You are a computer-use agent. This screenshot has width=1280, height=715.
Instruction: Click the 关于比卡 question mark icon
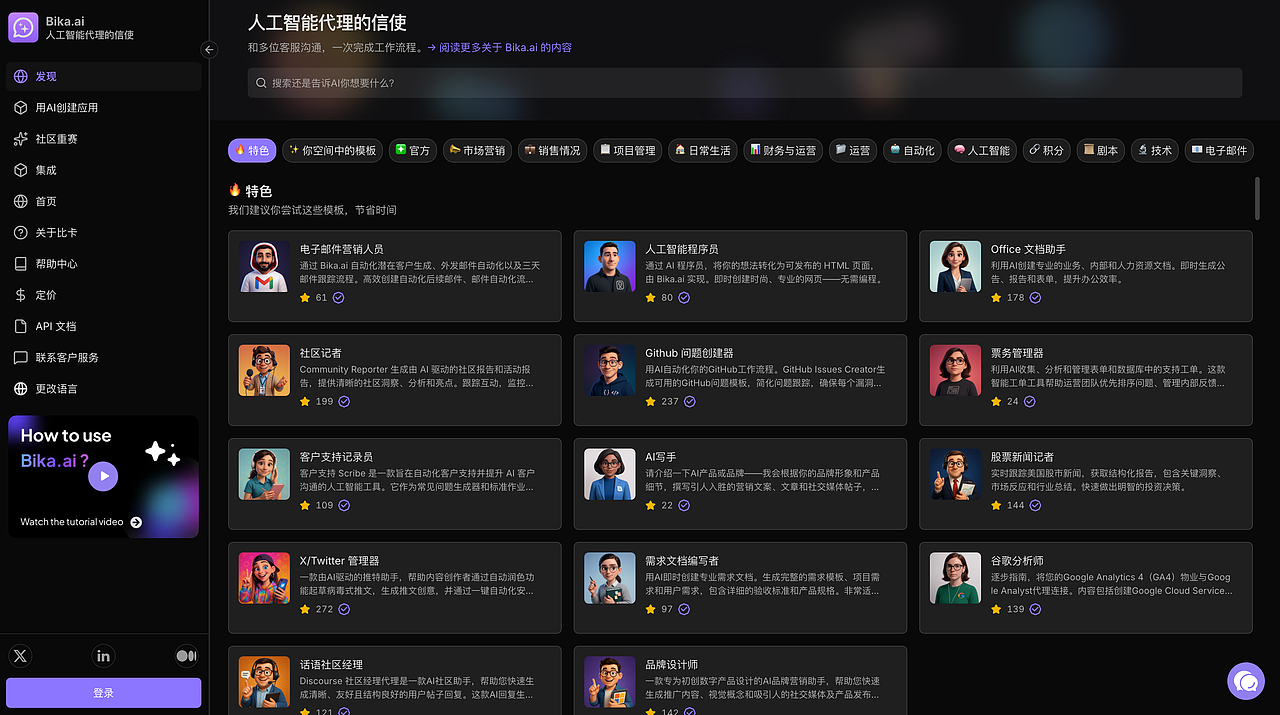tap(20, 232)
